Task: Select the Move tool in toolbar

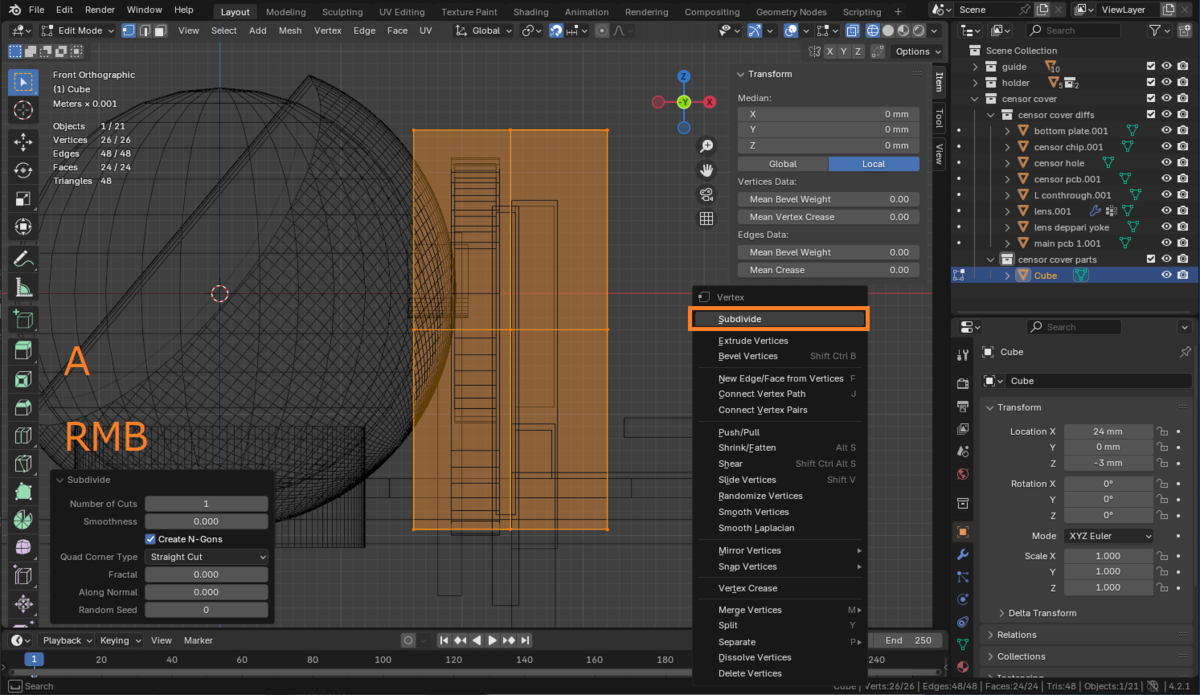Action: tap(22, 142)
